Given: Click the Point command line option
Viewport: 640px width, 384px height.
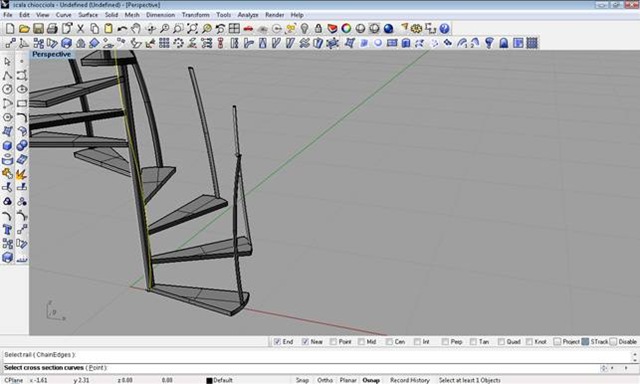Looking at the screenshot, I should pyautogui.click(x=96, y=368).
